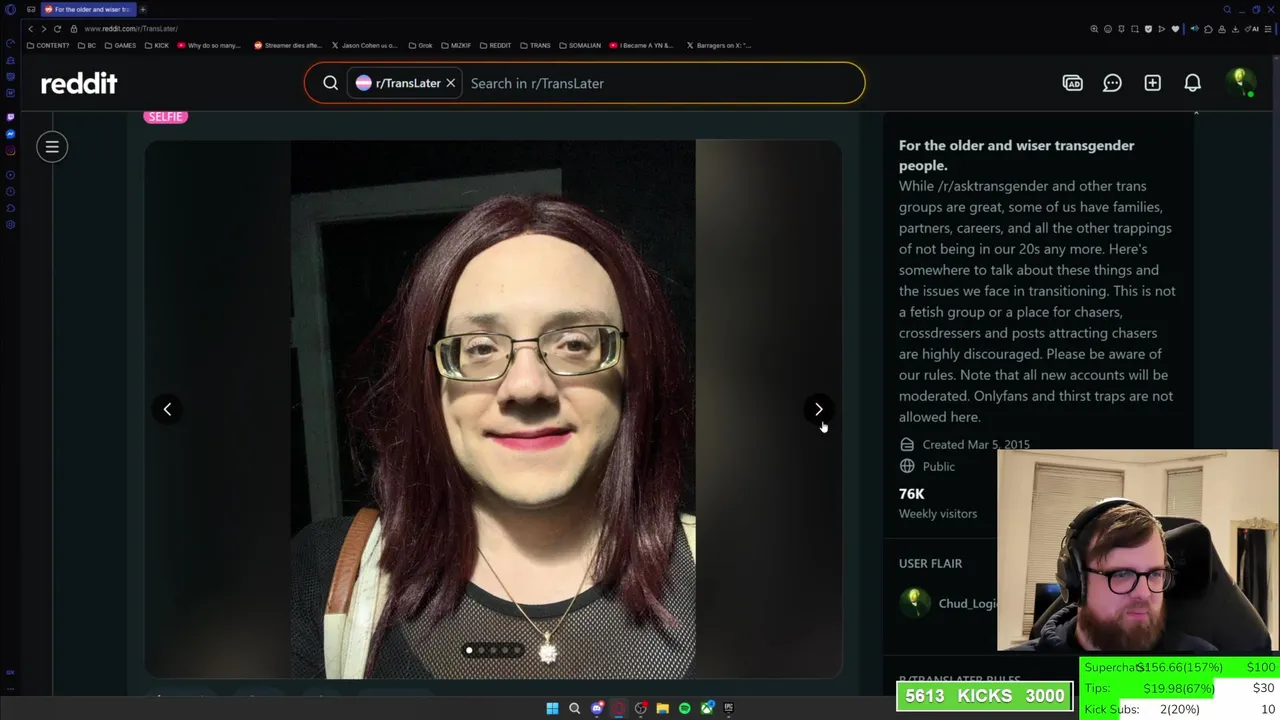
Task: Open the MIZKIF bookmarks folder
Action: tap(456, 45)
